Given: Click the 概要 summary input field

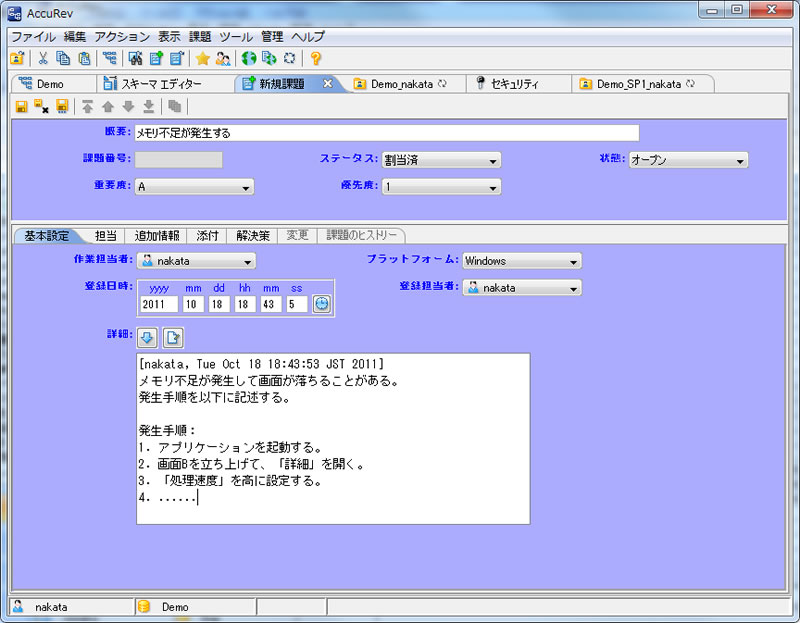Looking at the screenshot, I should coord(387,133).
